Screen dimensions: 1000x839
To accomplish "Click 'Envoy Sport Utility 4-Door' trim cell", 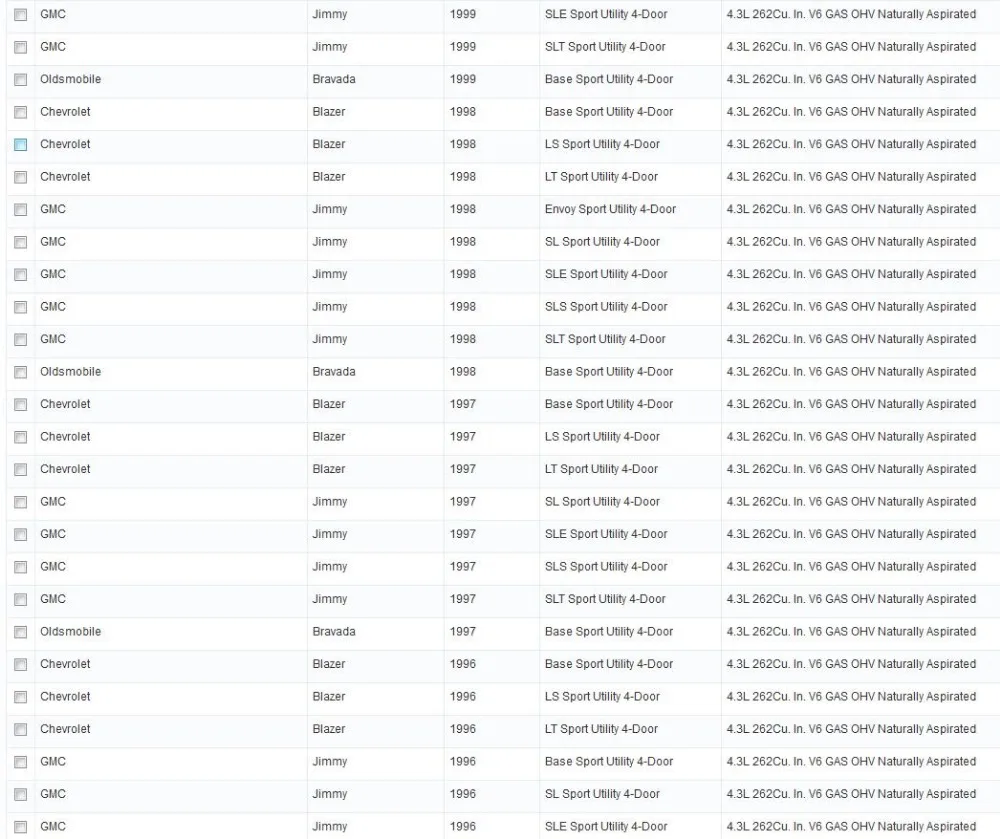I will 610,209.
